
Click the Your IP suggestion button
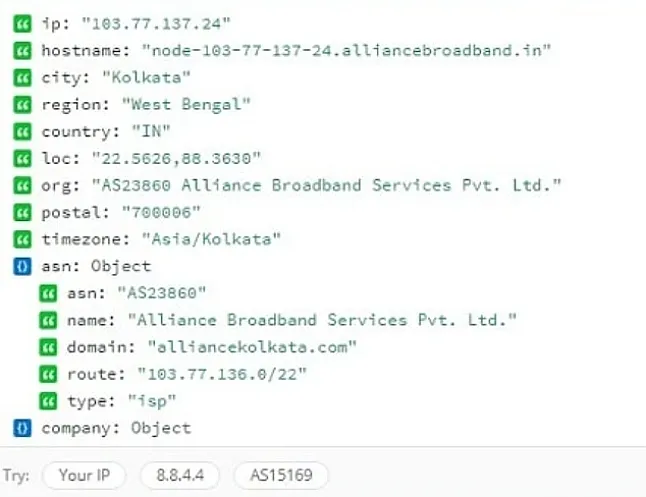[84, 475]
